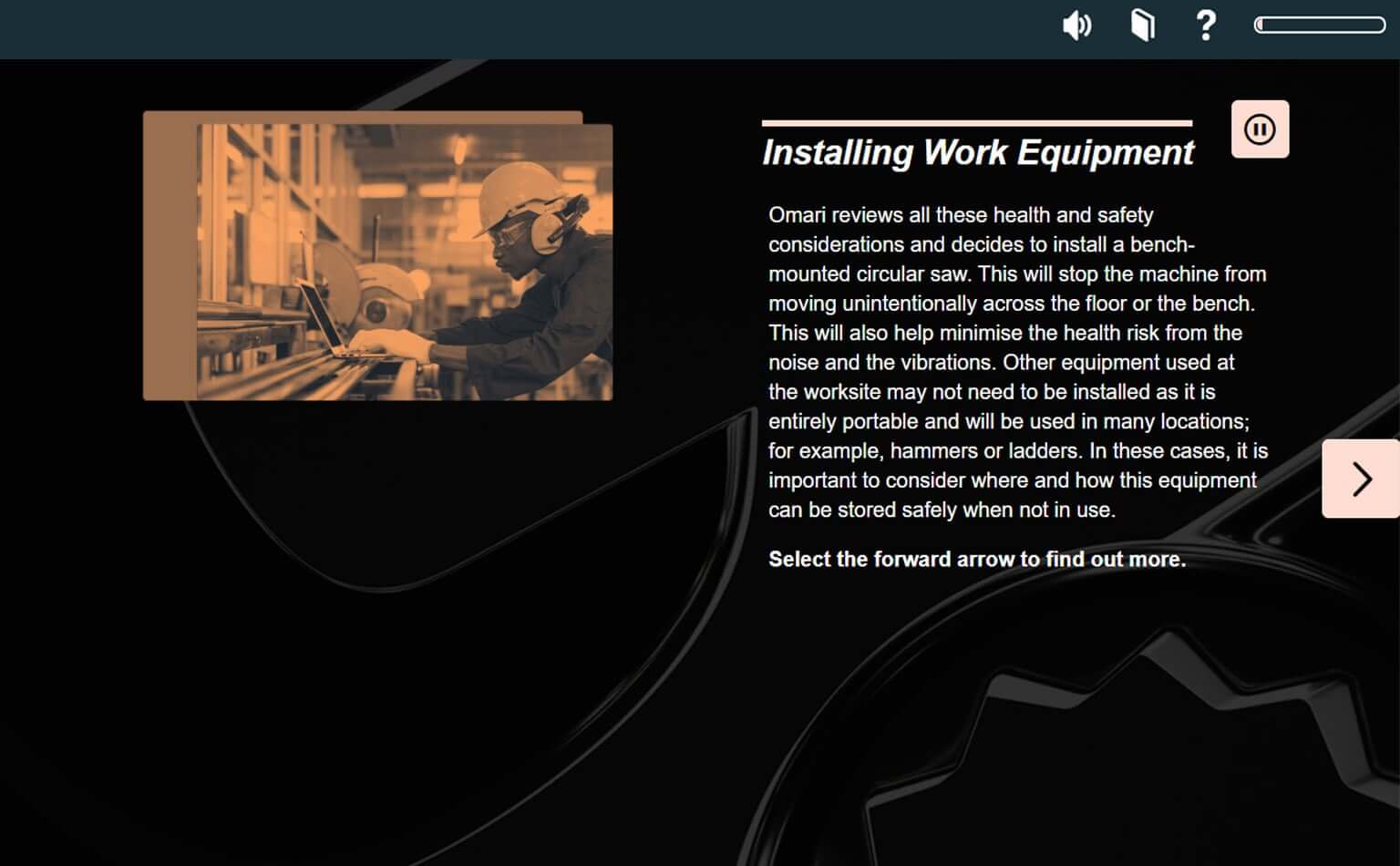Open the glossary book icon
The height and width of the screenshot is (866, 1400).
1143,26
